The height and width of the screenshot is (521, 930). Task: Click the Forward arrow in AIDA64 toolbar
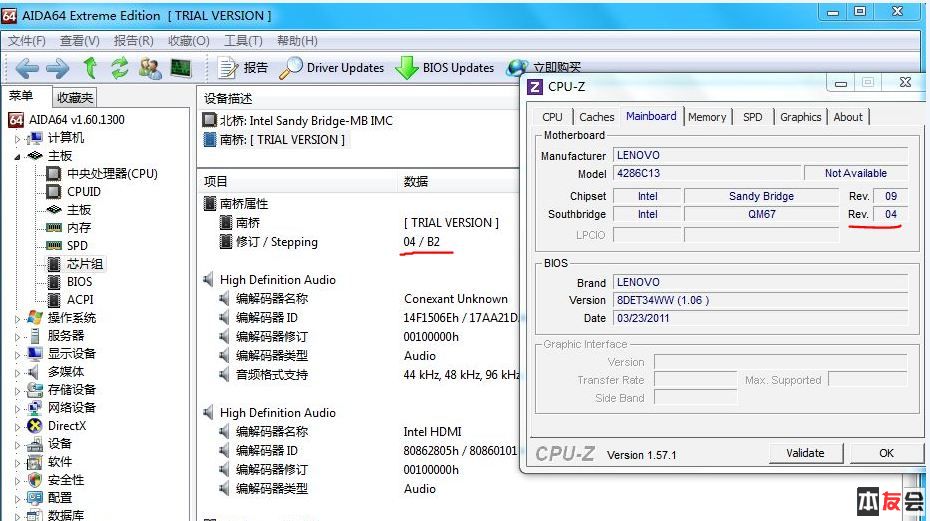coord(58,68)
